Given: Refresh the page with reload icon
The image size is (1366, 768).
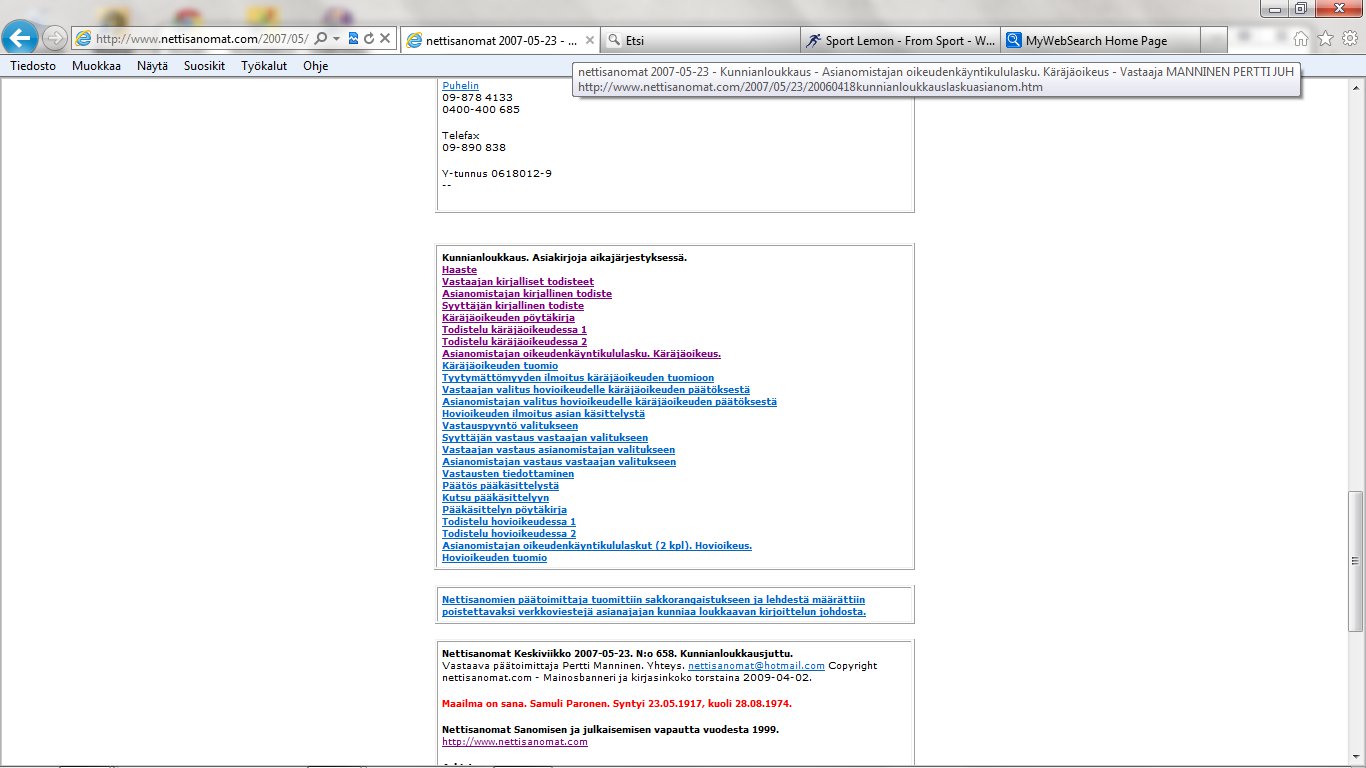Looking at the screenshot, I should click(369, 39).
